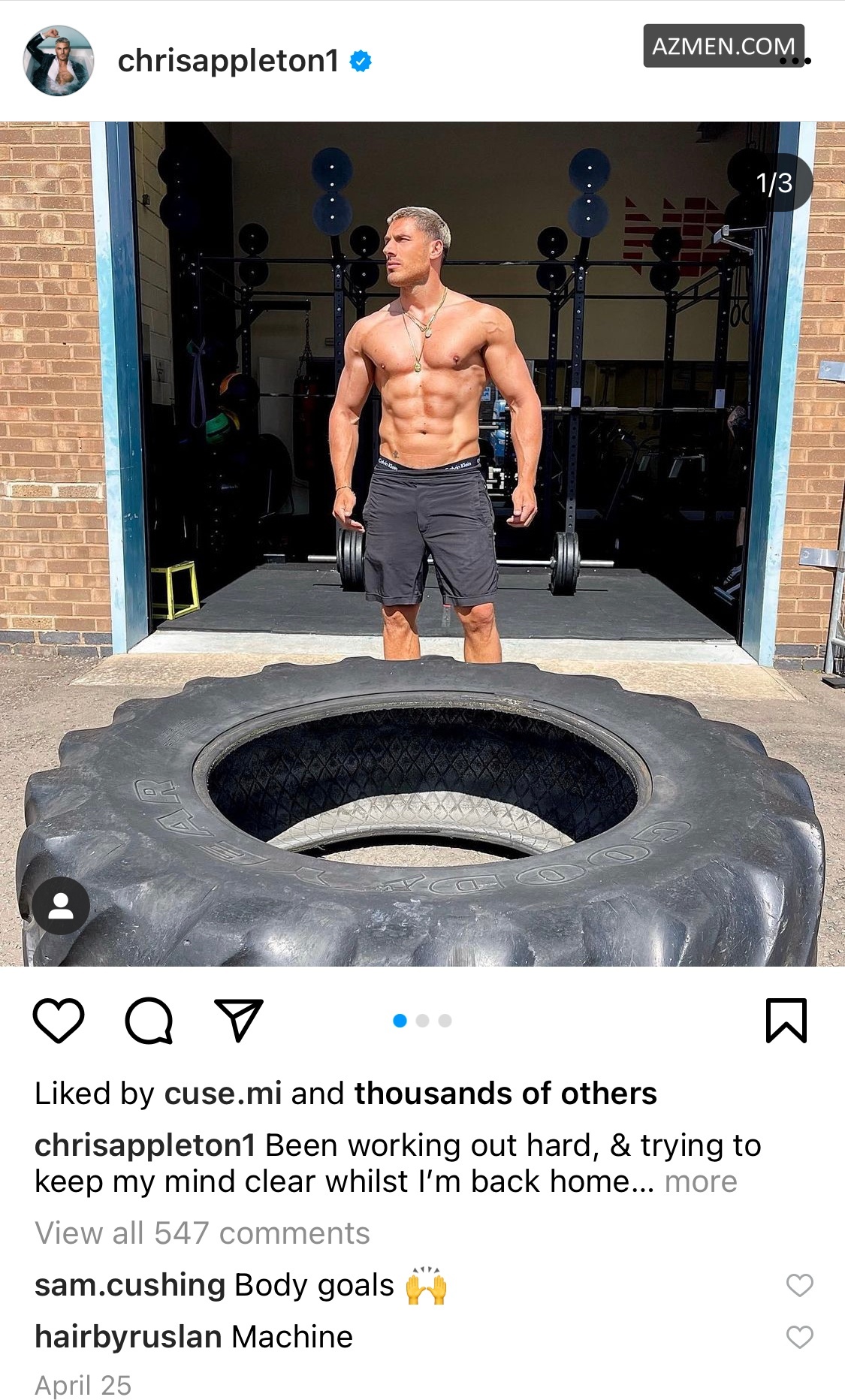Share post with paper plane icon
Screen dimensions: 845x1400
pyautogui.click(x=239, y=1020)
